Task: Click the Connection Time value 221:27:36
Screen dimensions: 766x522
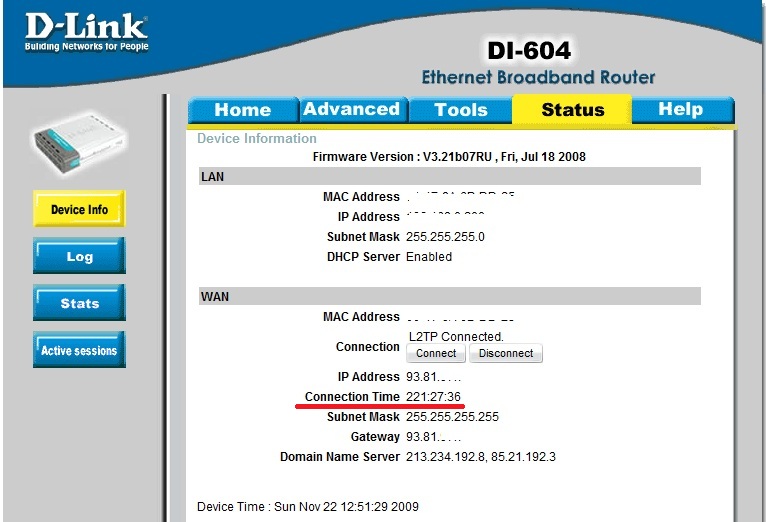Action: click(433, 397)
